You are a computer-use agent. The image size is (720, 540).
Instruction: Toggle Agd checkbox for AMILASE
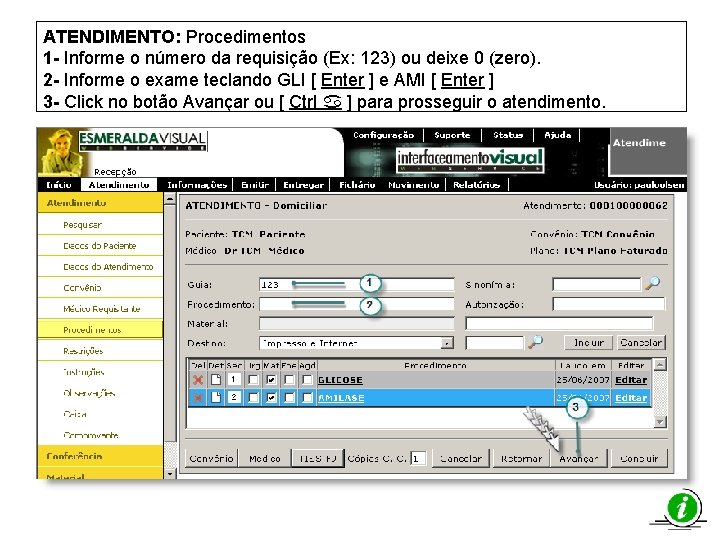307,398
